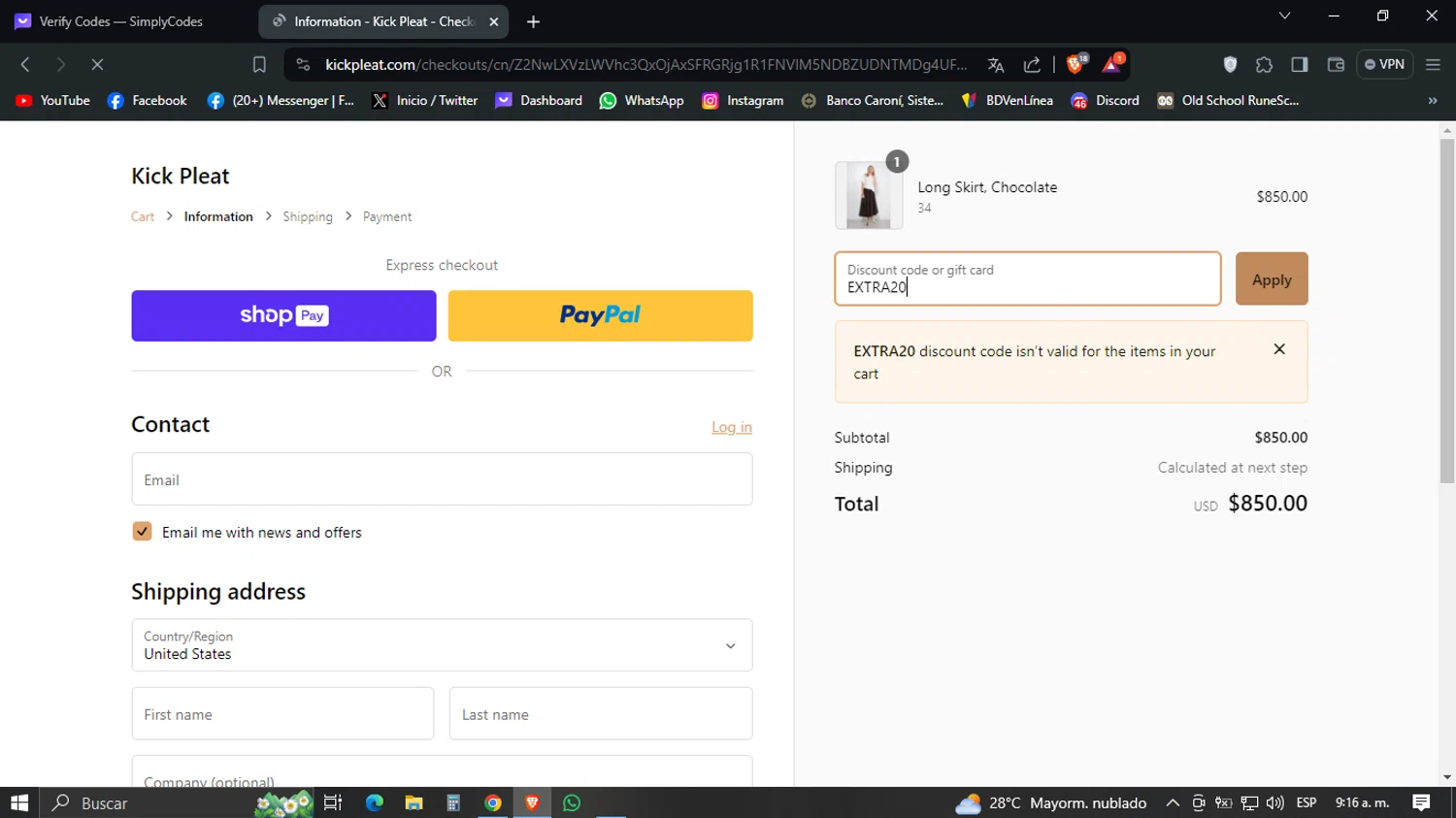Open Brave Rewards triangle icon
The width and height of the screenshot is (1456, 818).
pyautogui.click(x=1112, y=64)
